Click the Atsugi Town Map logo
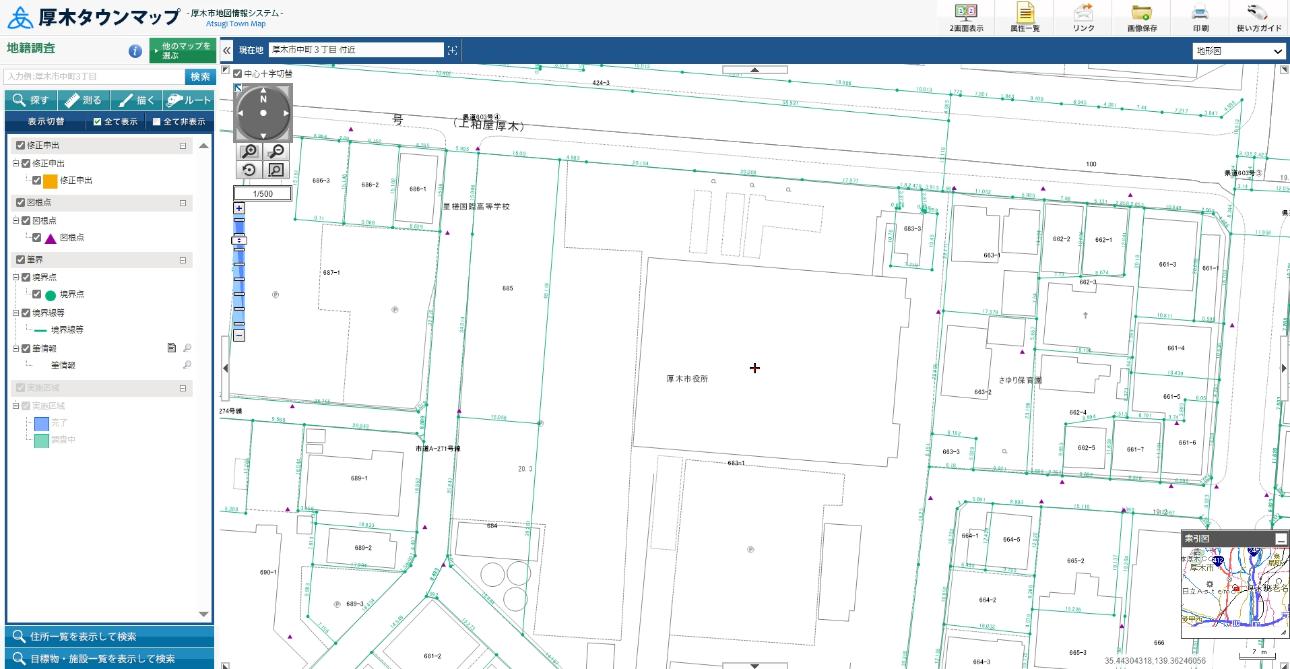Screen dimensions: 1290x669 [95, 18]
